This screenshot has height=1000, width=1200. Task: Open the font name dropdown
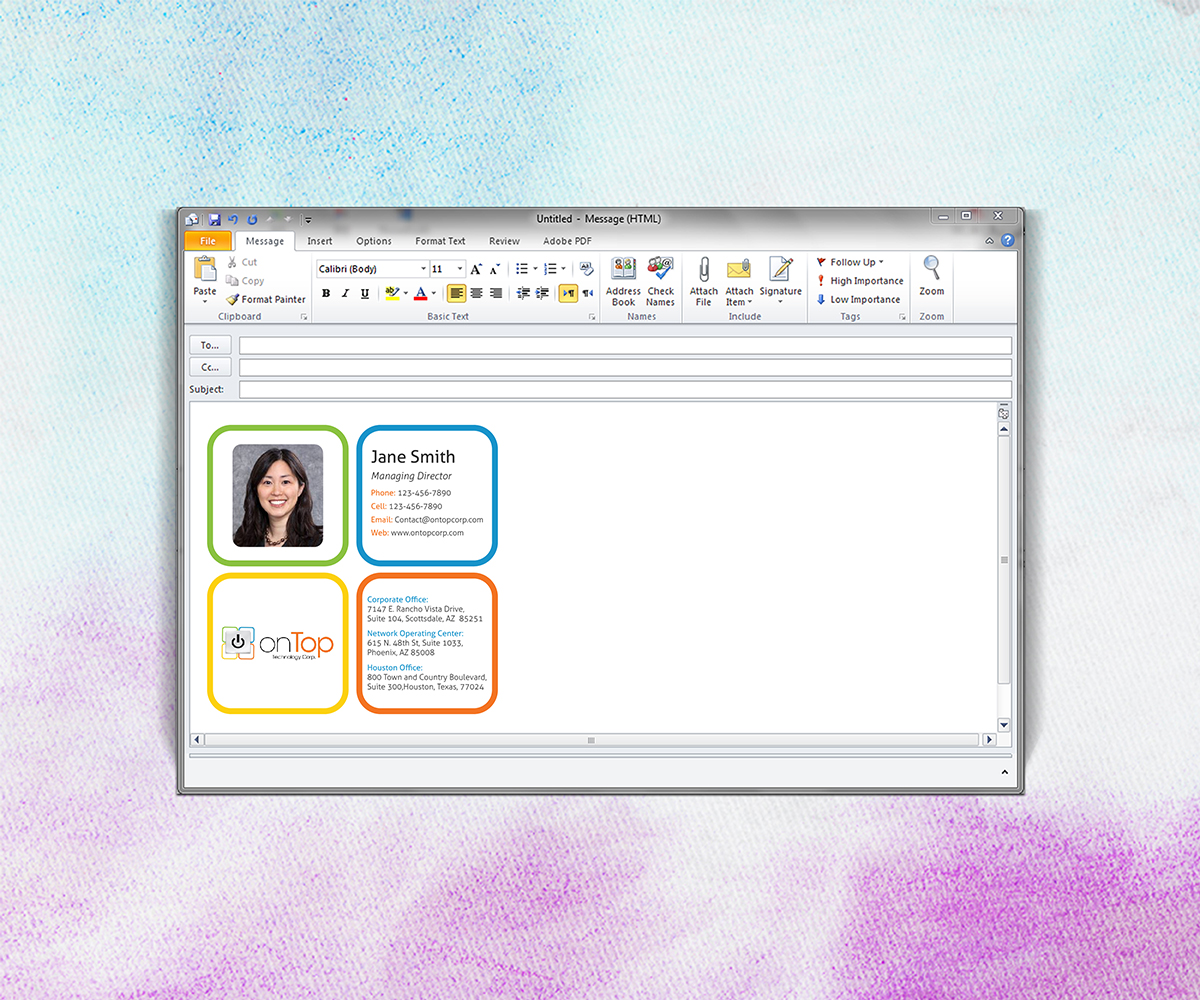(423, 269)
